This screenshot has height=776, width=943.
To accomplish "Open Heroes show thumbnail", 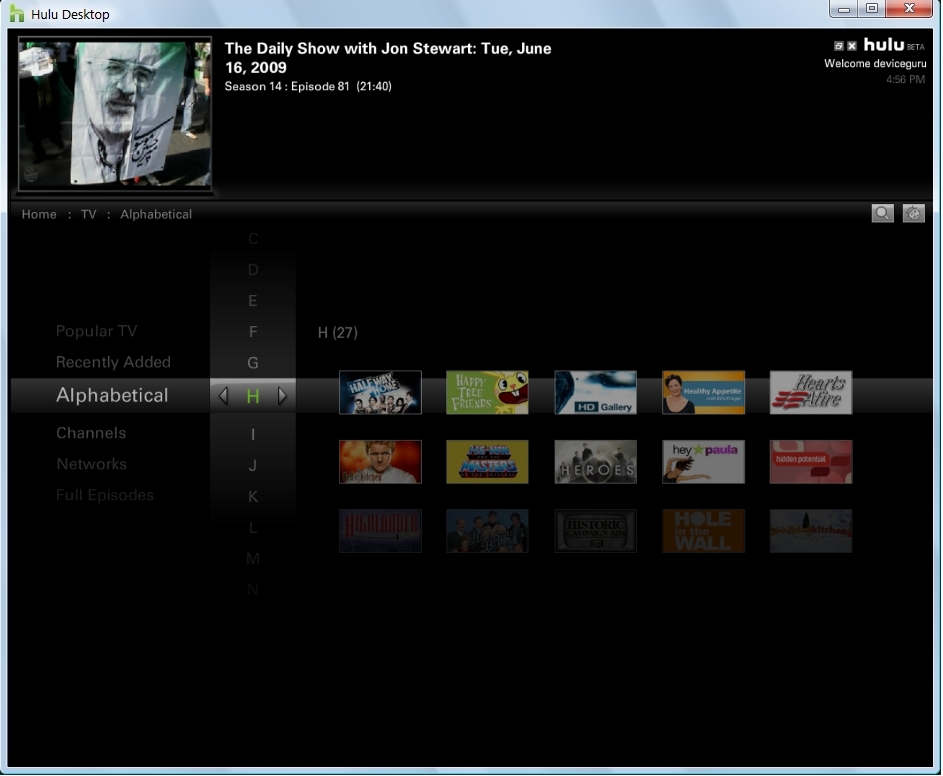I will coord(595,462).
